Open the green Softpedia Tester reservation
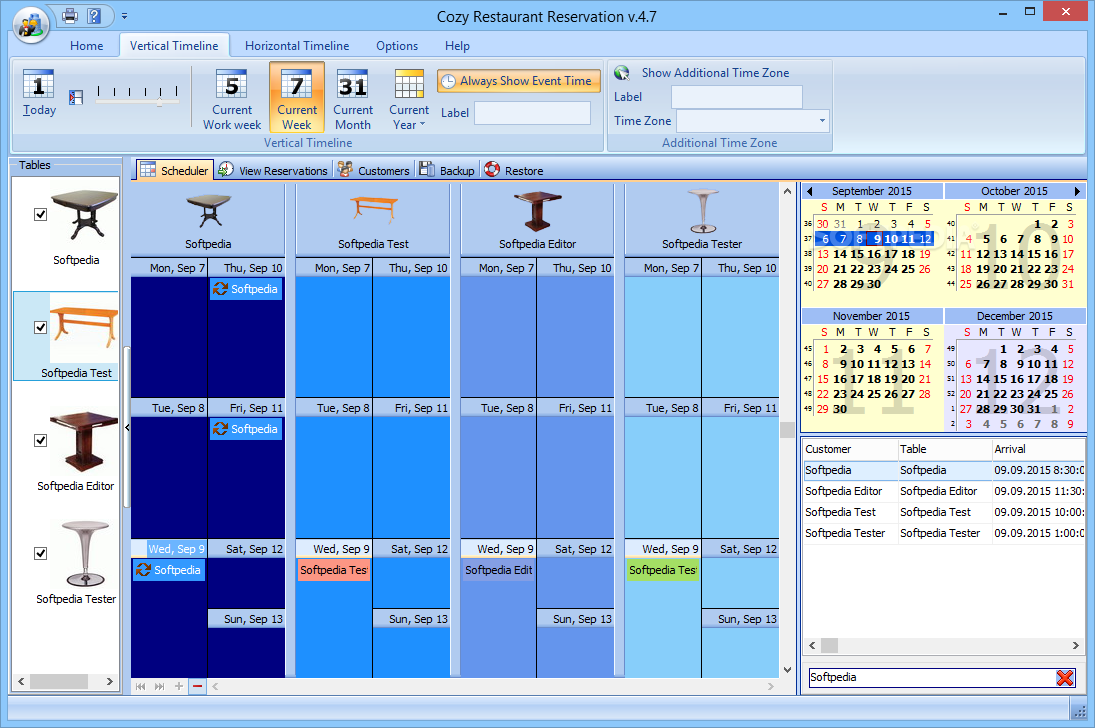 [x=663, y=570]
